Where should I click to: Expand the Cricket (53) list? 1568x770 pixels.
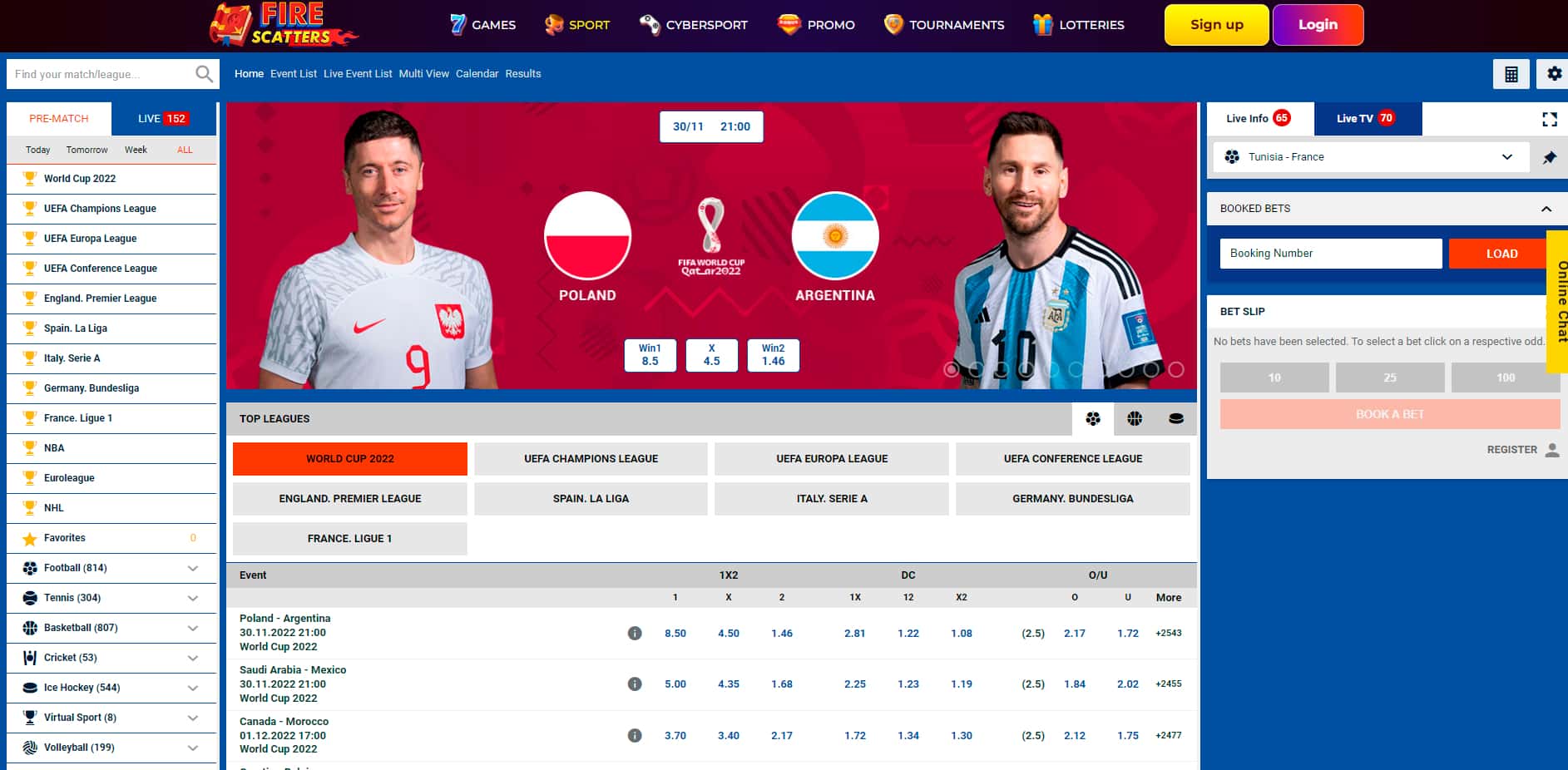(193, 658)
